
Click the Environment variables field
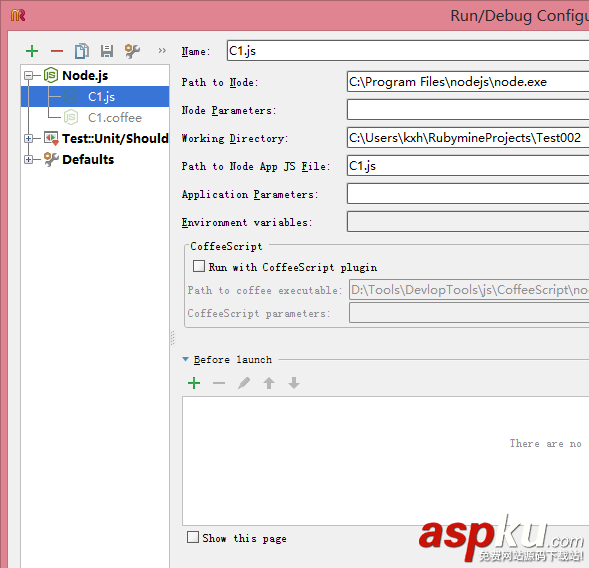point(468,222)
